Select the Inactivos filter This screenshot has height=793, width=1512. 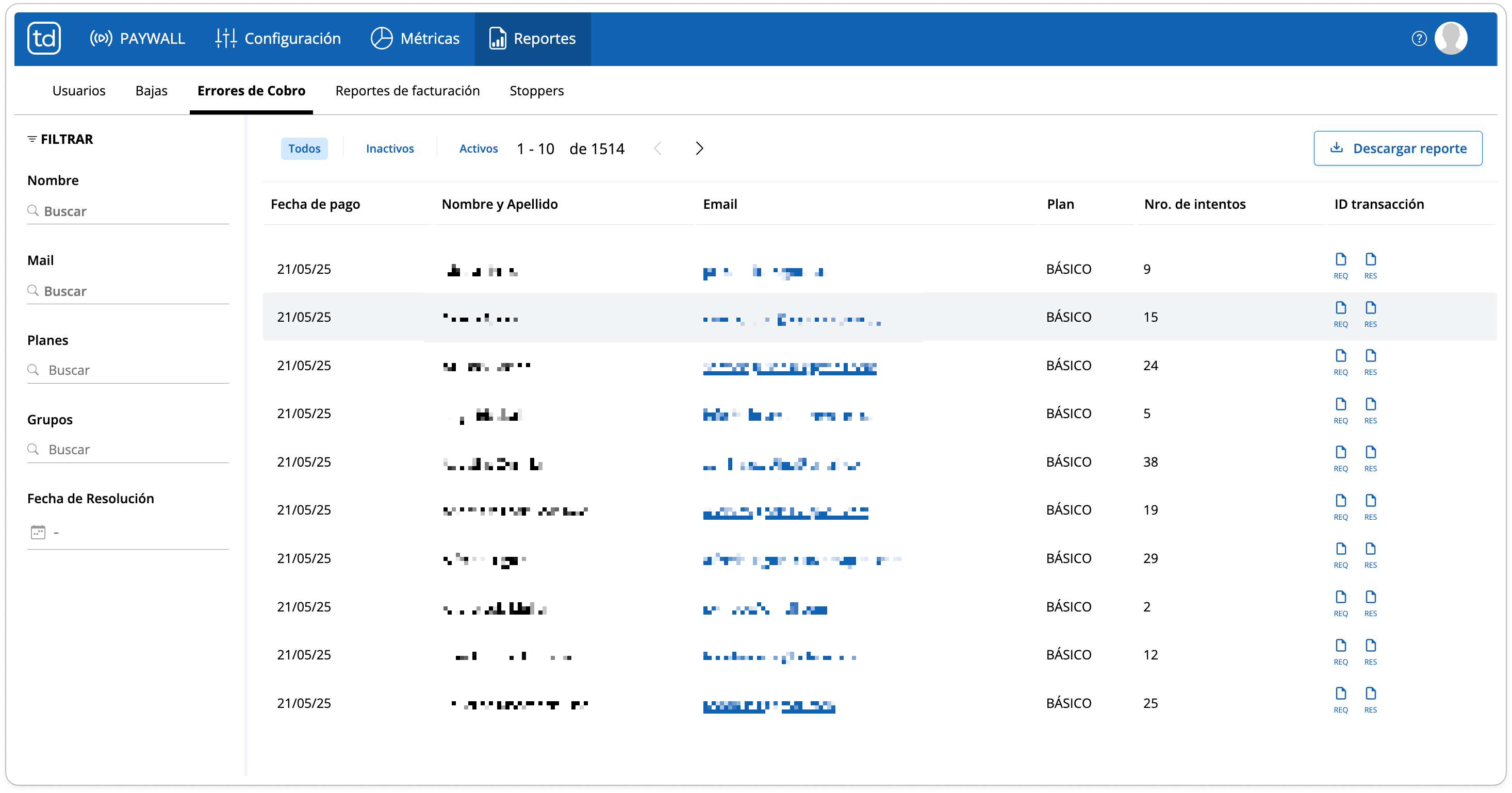(390, 148)
